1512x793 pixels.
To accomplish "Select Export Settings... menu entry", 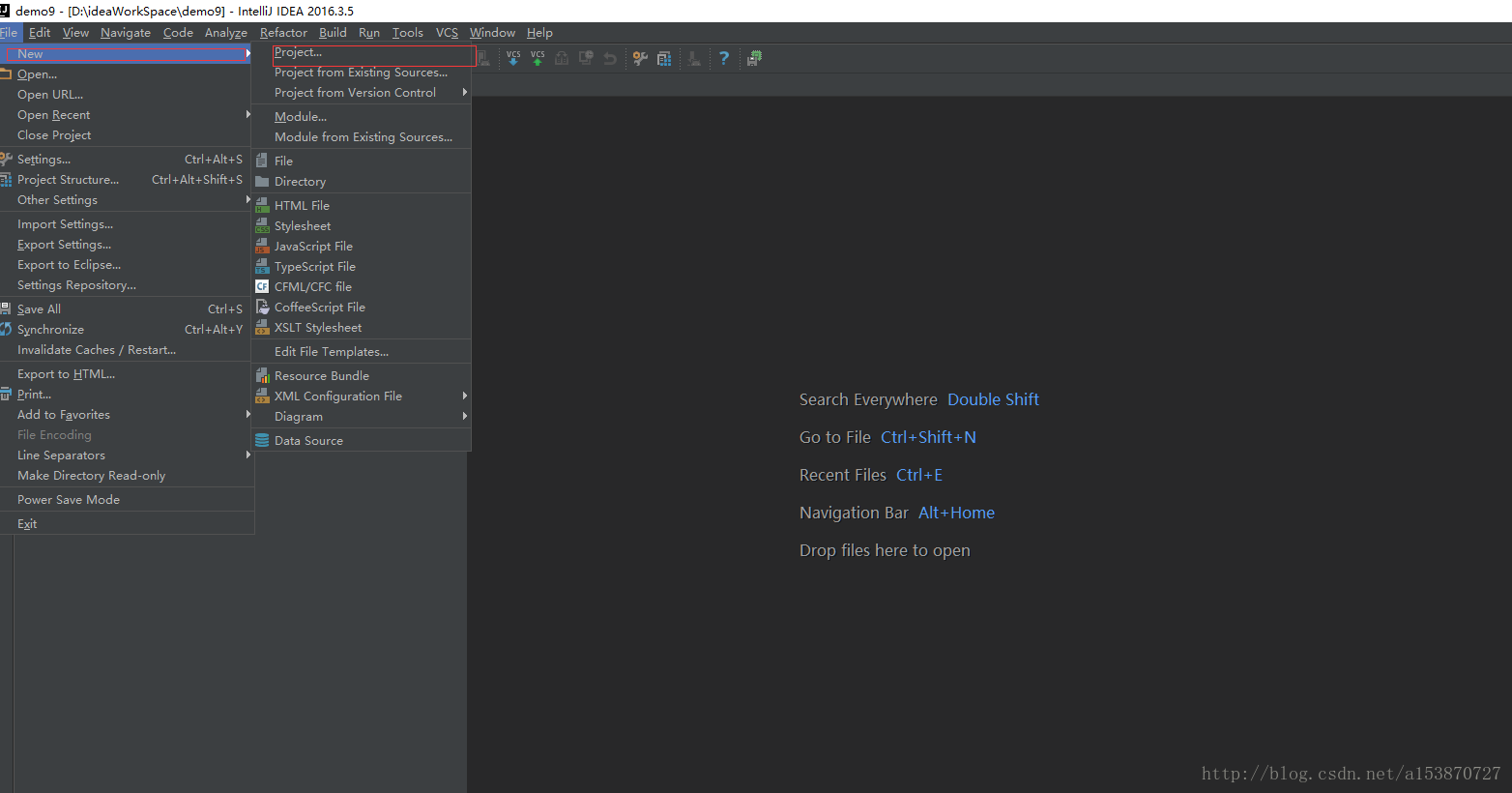I will click(x=127, y=245).
